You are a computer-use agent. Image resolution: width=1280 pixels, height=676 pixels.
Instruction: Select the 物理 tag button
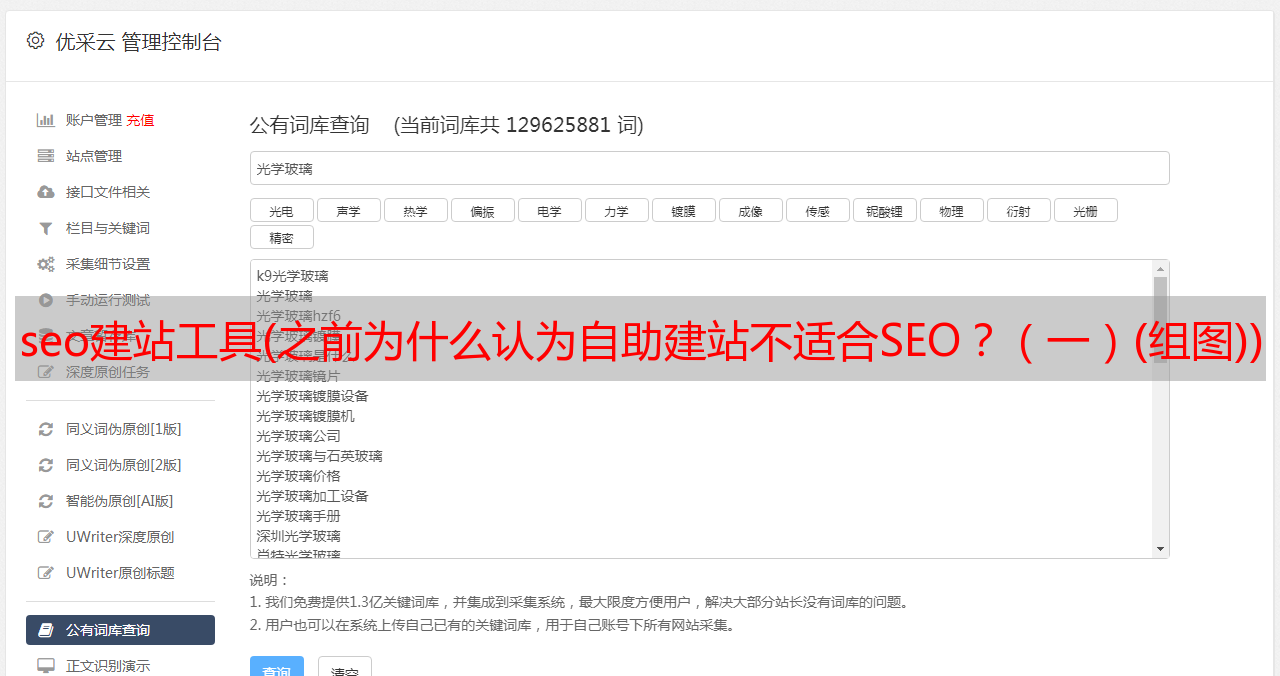coord(952,210)
